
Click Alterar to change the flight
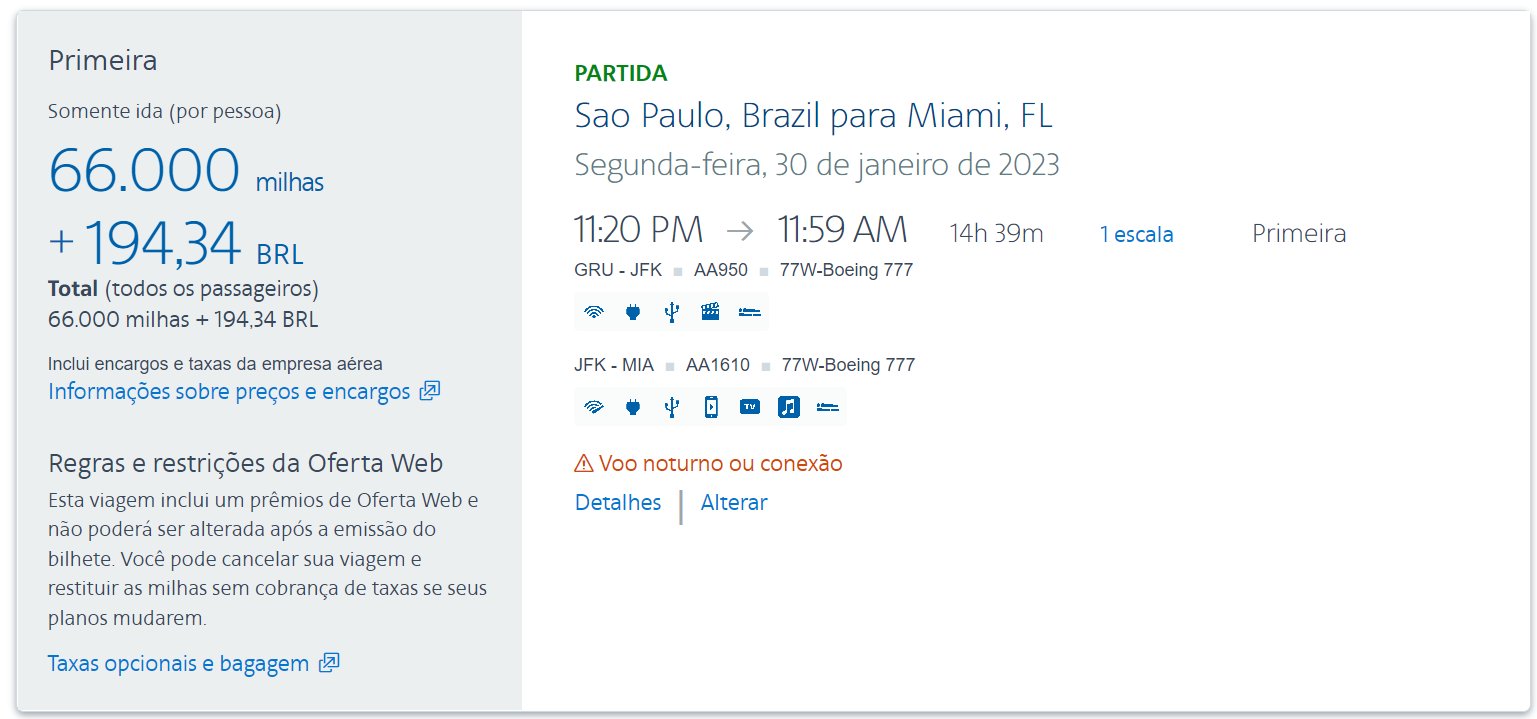pyautogui.click(x=734, y=502)
